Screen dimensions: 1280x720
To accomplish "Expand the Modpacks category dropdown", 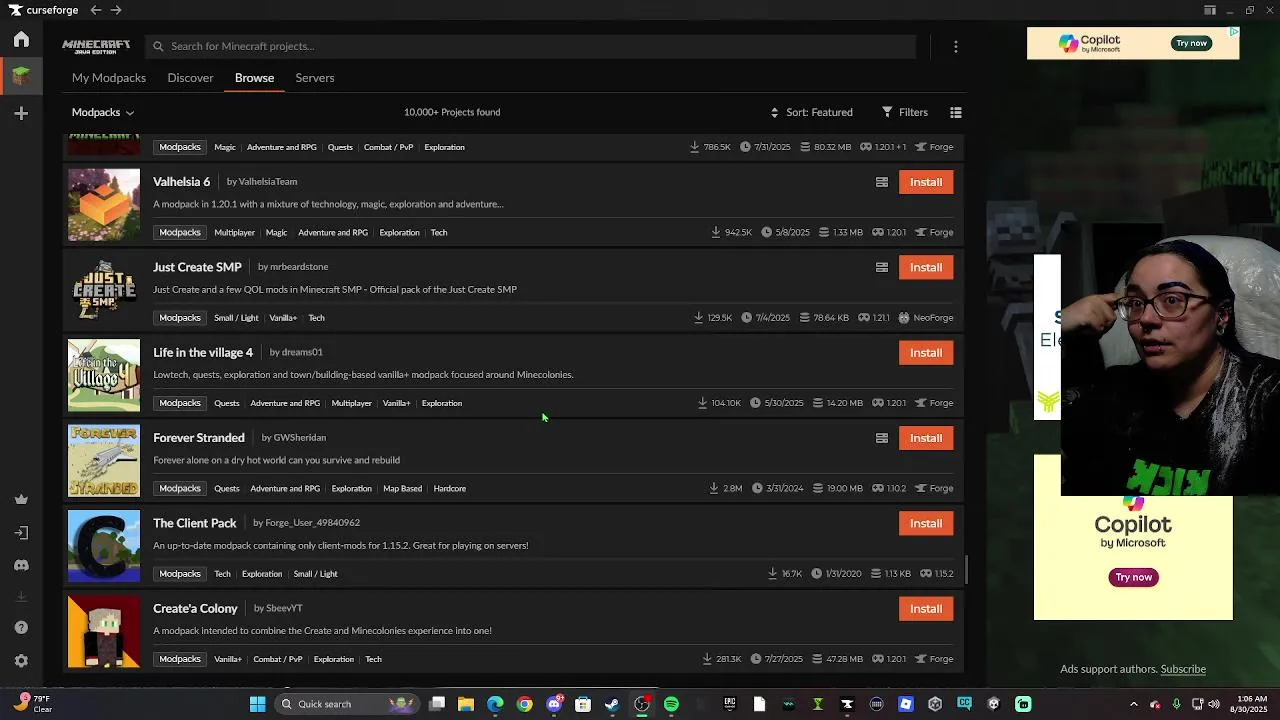I will click(x=102, y=112).
